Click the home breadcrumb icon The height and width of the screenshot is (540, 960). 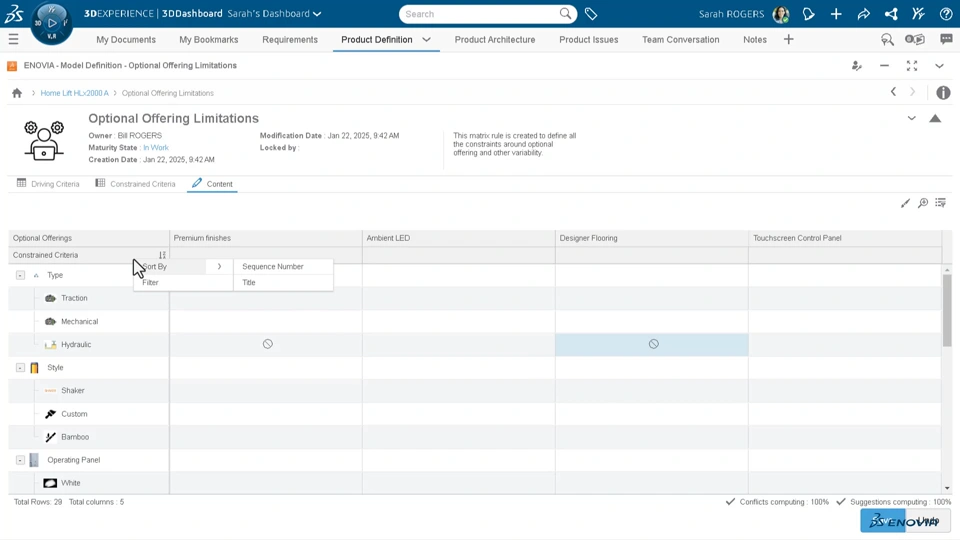point(17,93)
